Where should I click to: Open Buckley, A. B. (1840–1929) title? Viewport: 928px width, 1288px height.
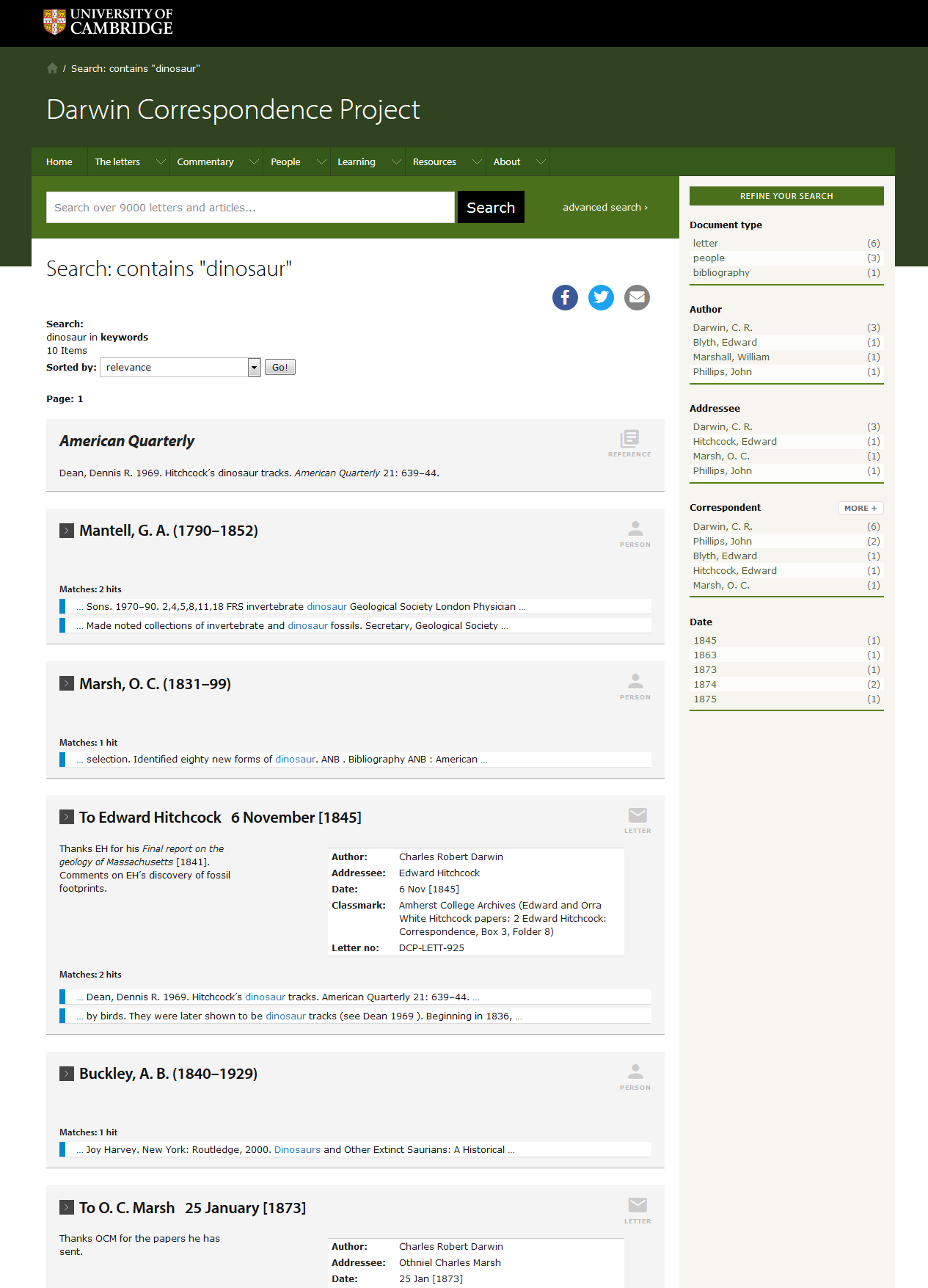(x=168, y=1074)
